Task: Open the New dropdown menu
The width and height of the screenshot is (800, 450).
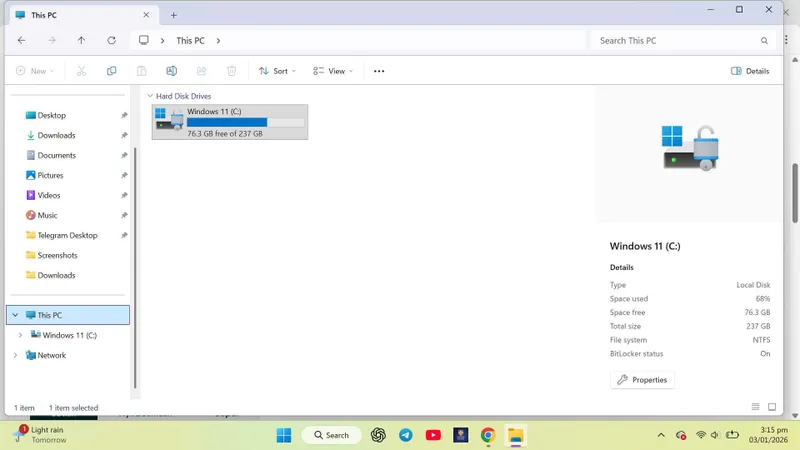Action: click(35, 71)
